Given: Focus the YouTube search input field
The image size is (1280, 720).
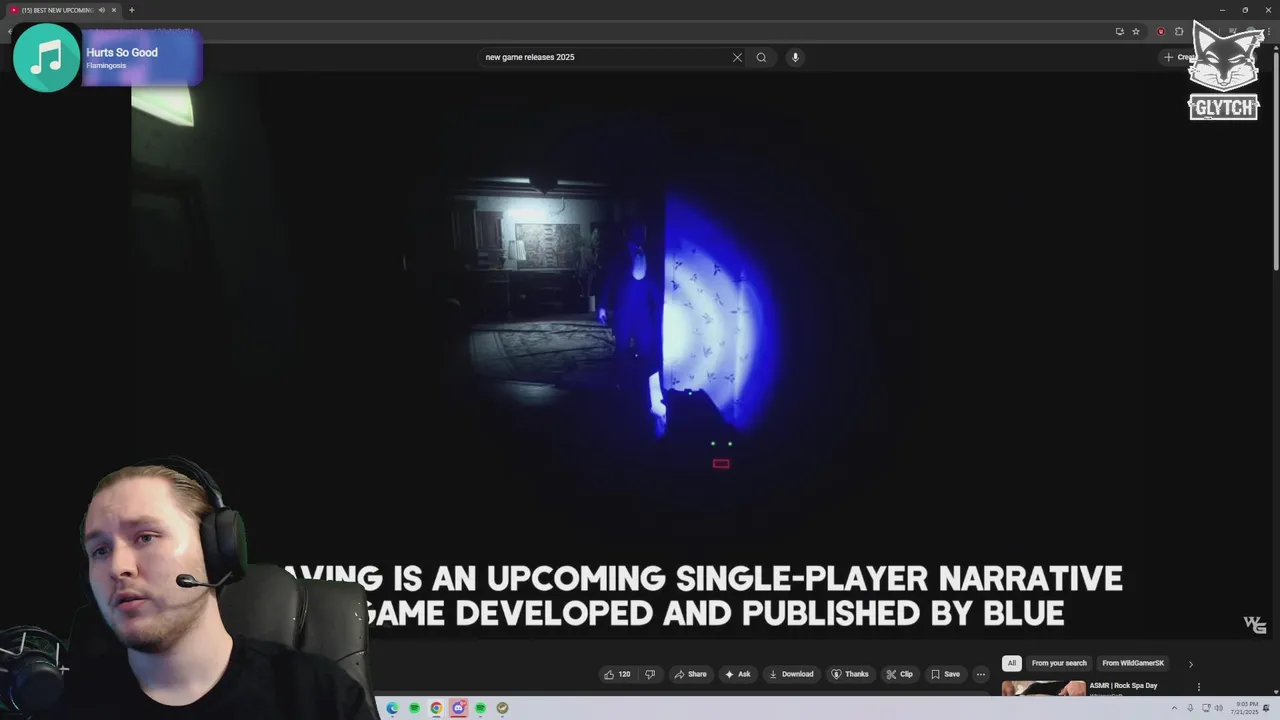Looking at the screenshot, I should [x=605, y=57].
